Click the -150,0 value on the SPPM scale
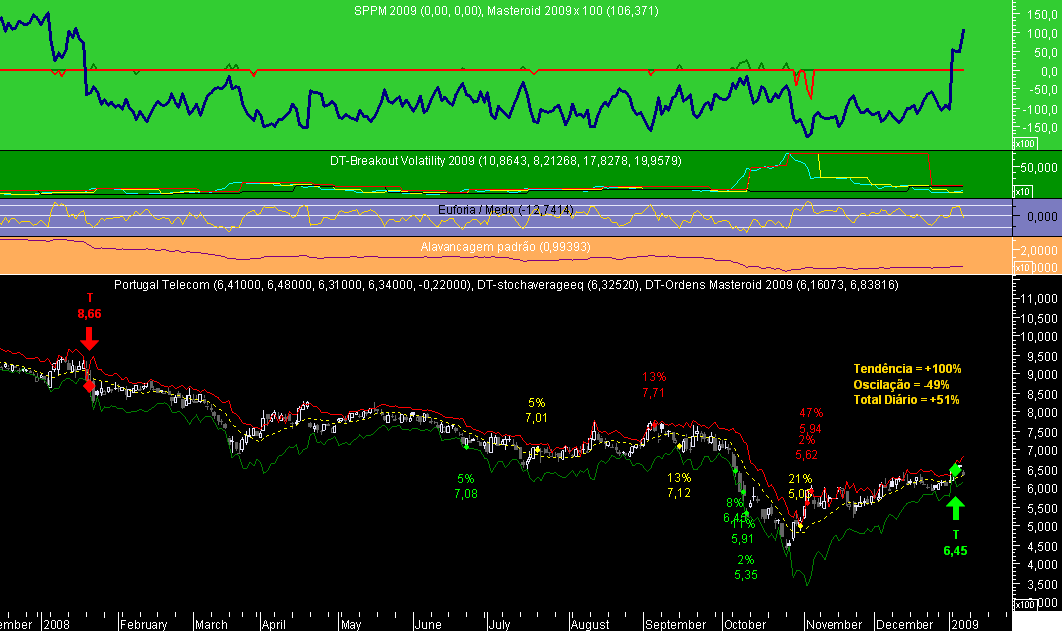Screen dimensions: 1062x631 (x=1040, y=128)
